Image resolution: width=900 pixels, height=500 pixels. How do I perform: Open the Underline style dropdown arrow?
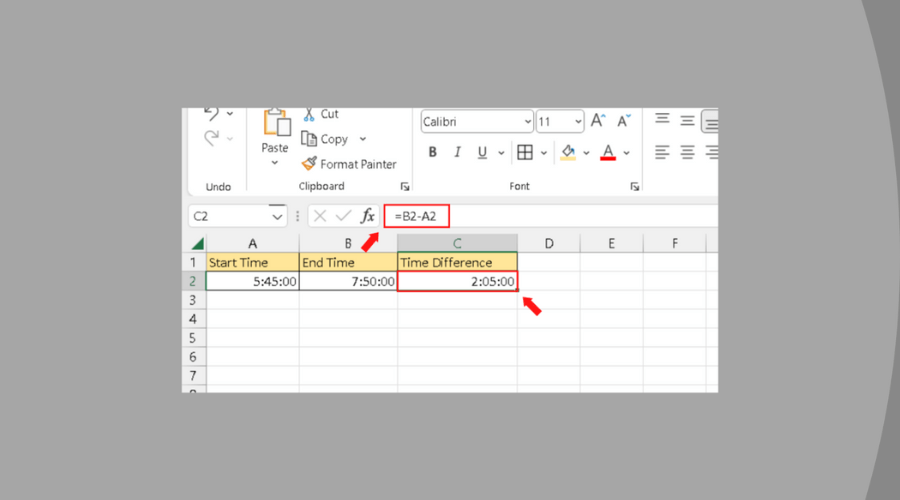[501, 153]
